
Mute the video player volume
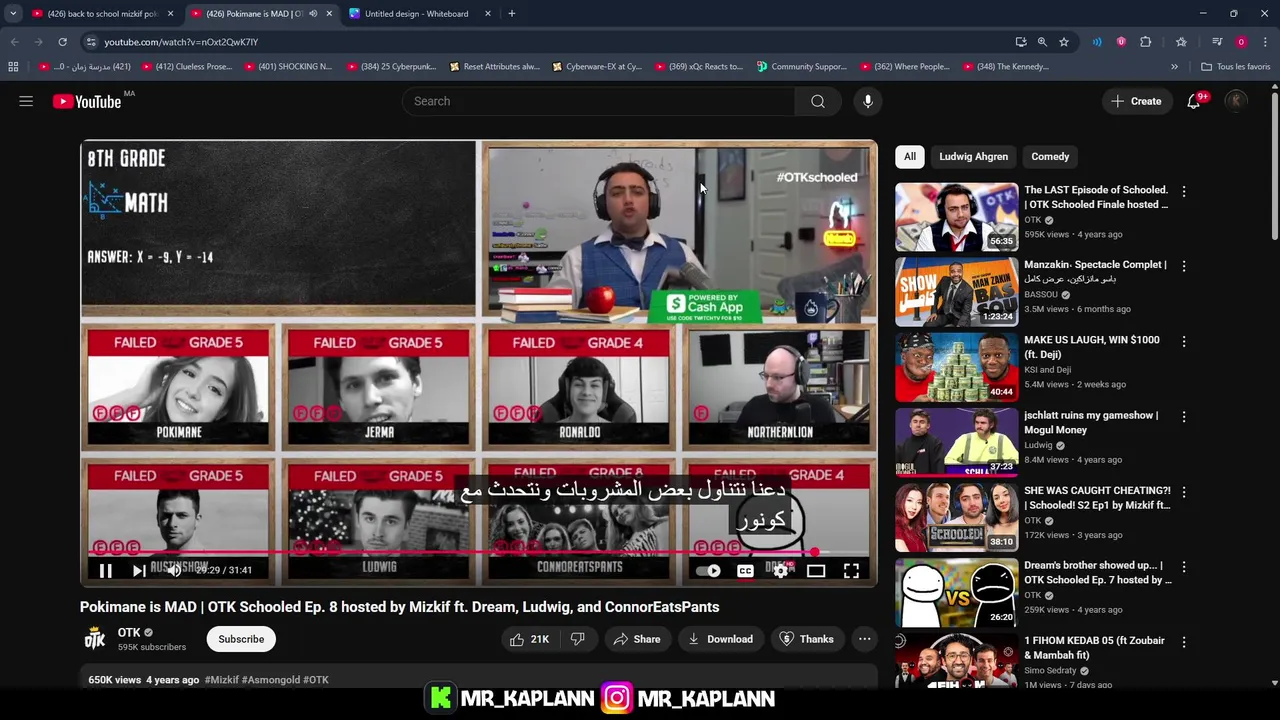[173, 570]
